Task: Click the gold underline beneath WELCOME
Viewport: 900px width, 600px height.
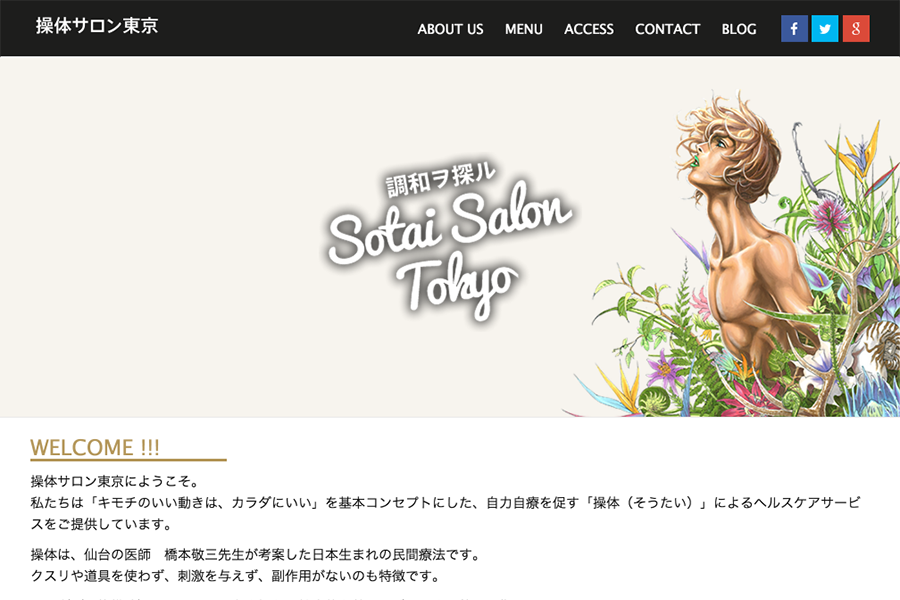Action: click(x=128, y=460)
